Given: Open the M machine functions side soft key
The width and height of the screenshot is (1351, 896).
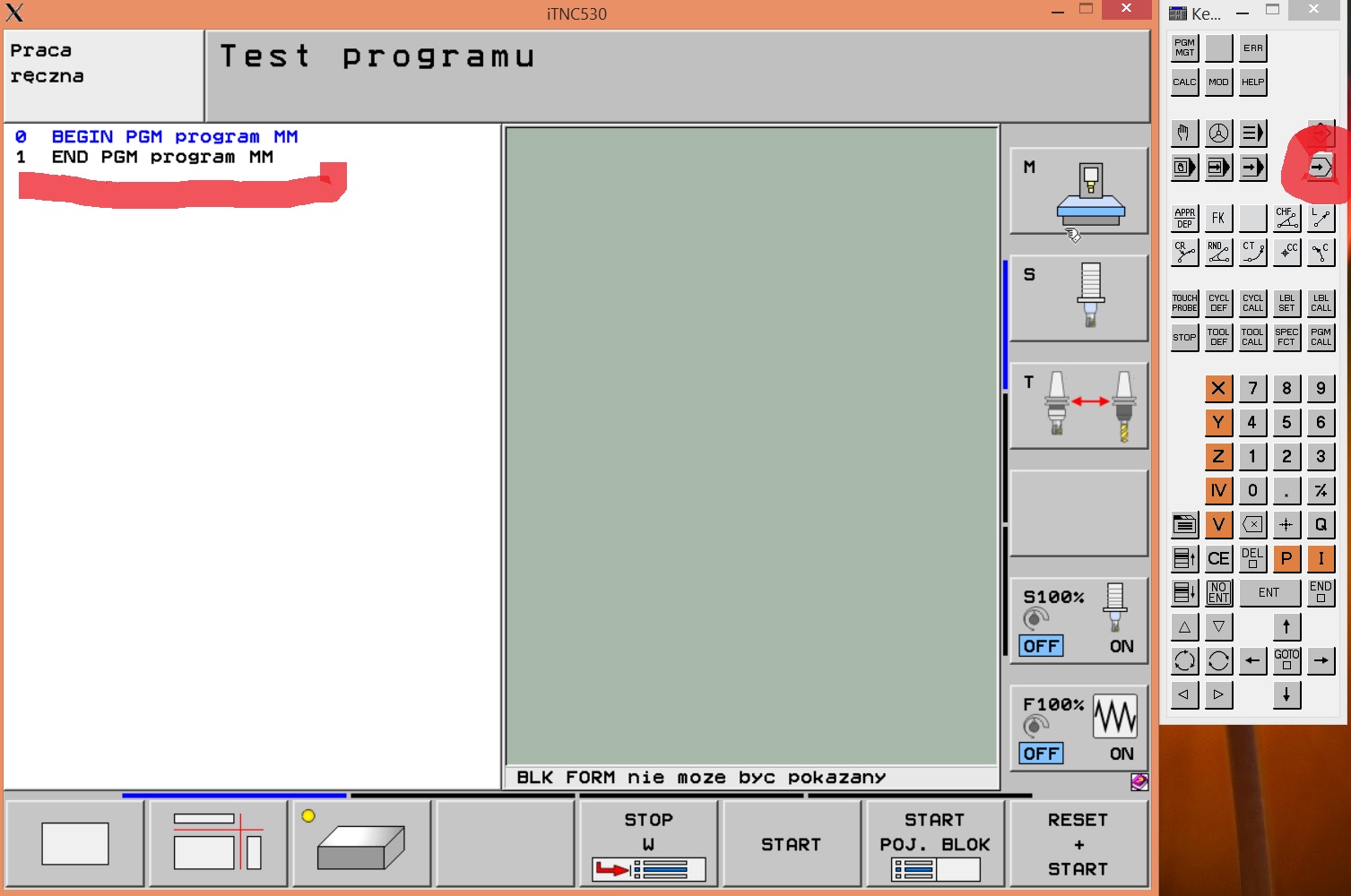Looking at the screenshot, I should coord(1078,191).
